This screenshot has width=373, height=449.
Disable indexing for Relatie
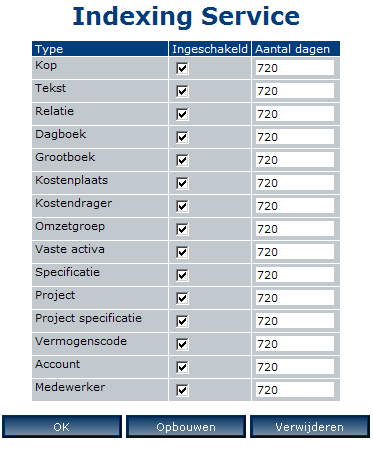(182, 114)
